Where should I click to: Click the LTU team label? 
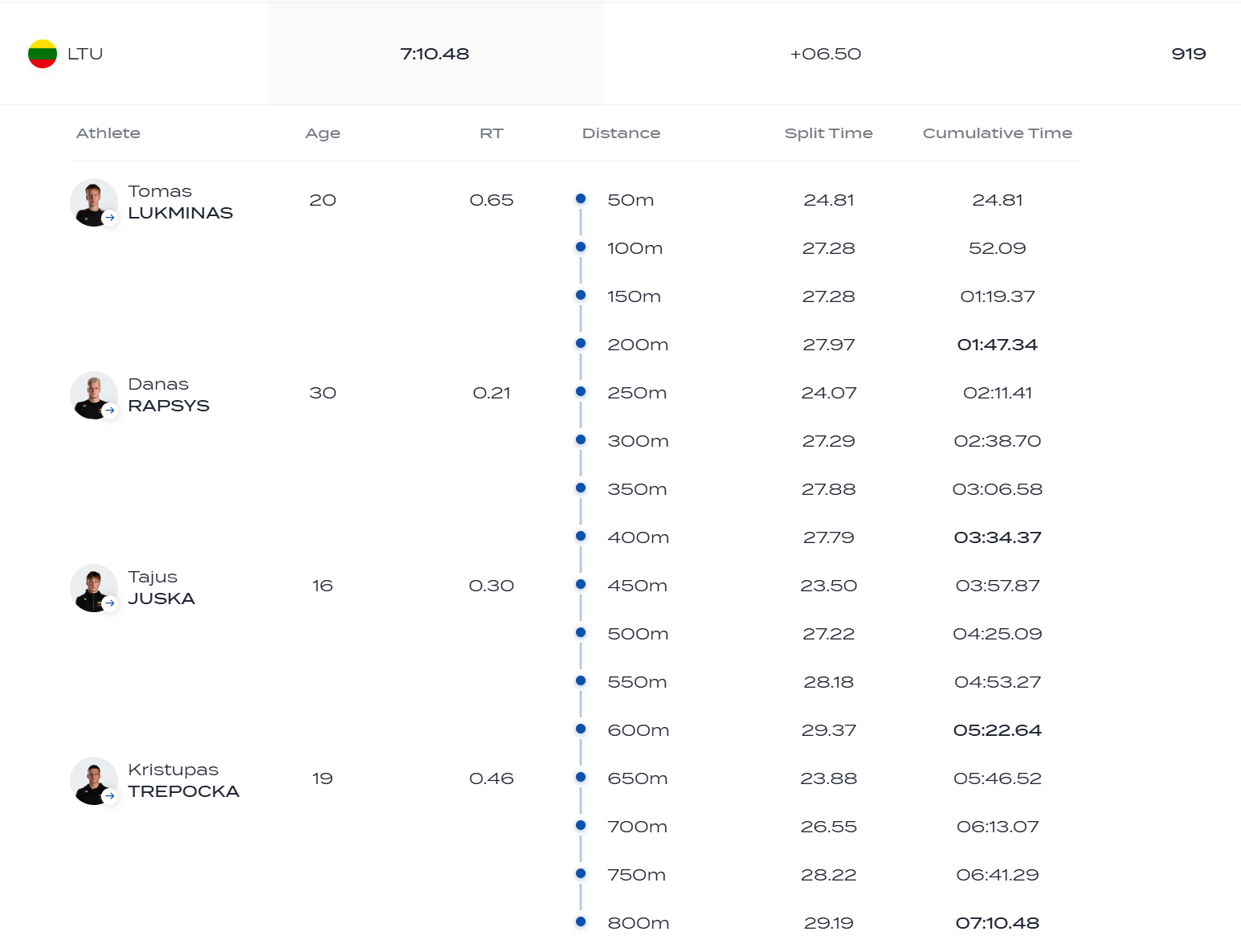pos(85,54)
